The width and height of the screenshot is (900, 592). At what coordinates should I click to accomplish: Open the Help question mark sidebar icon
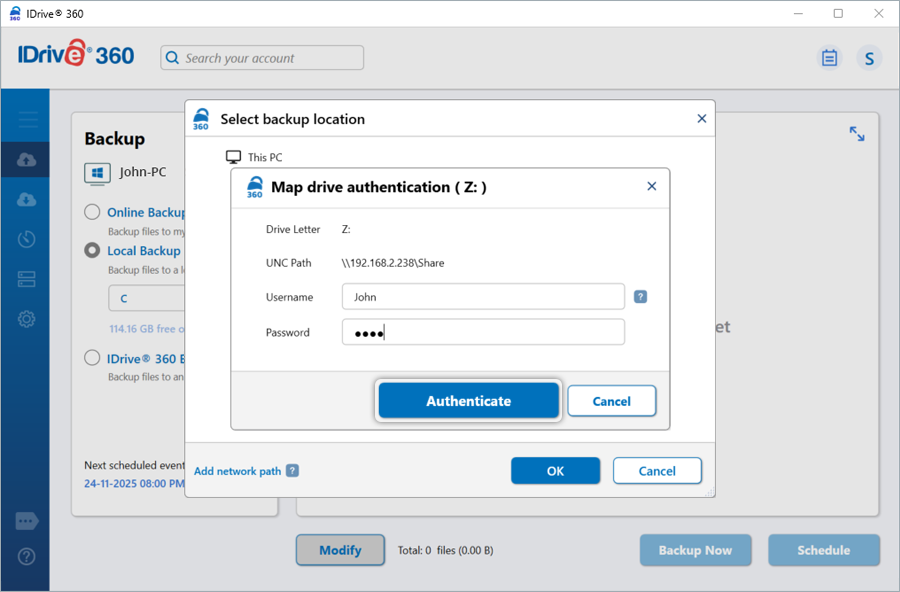26,556
